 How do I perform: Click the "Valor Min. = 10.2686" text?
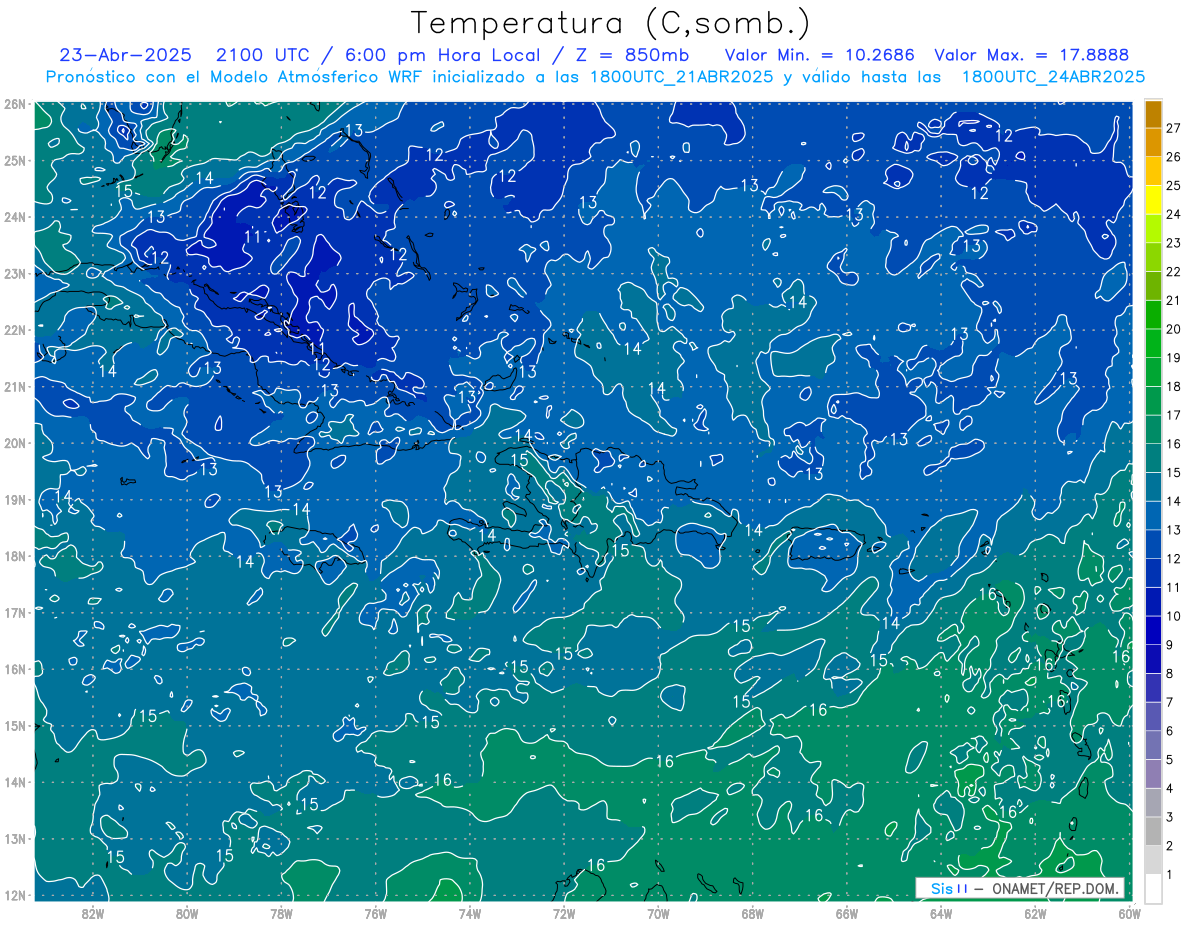click(x=819, y=54)
